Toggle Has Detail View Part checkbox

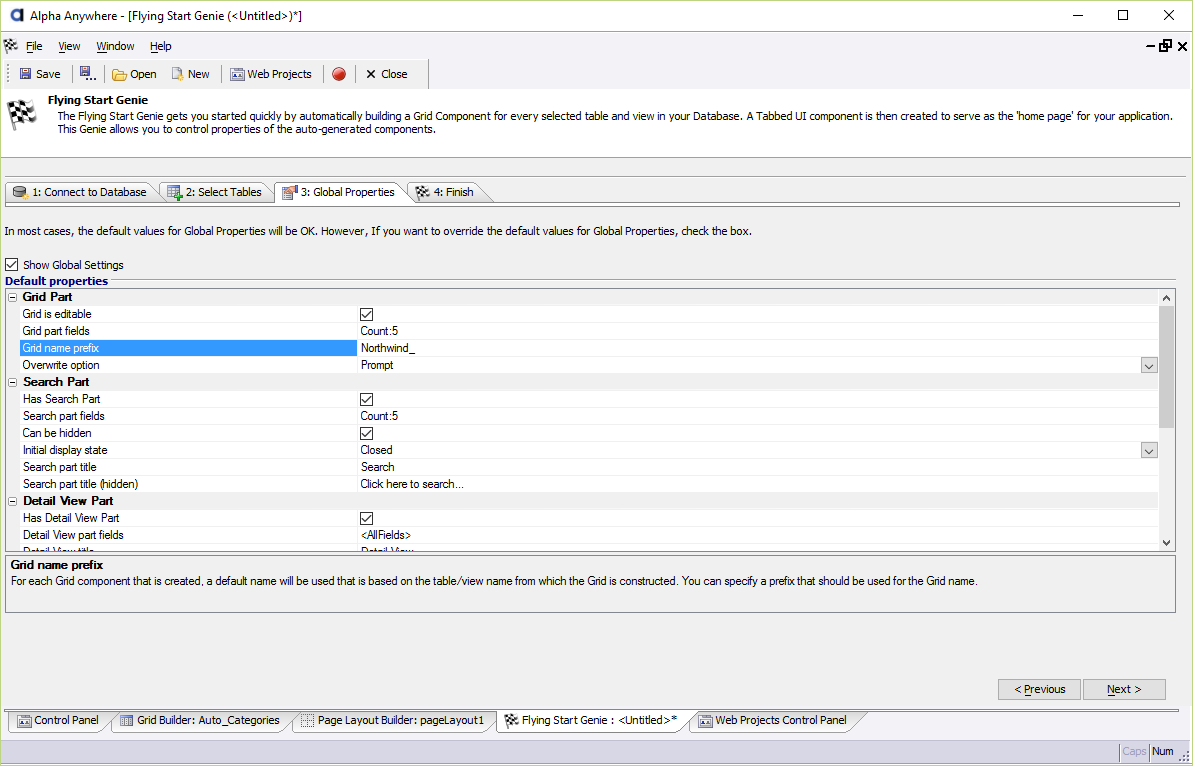click(x=367, y=519)
